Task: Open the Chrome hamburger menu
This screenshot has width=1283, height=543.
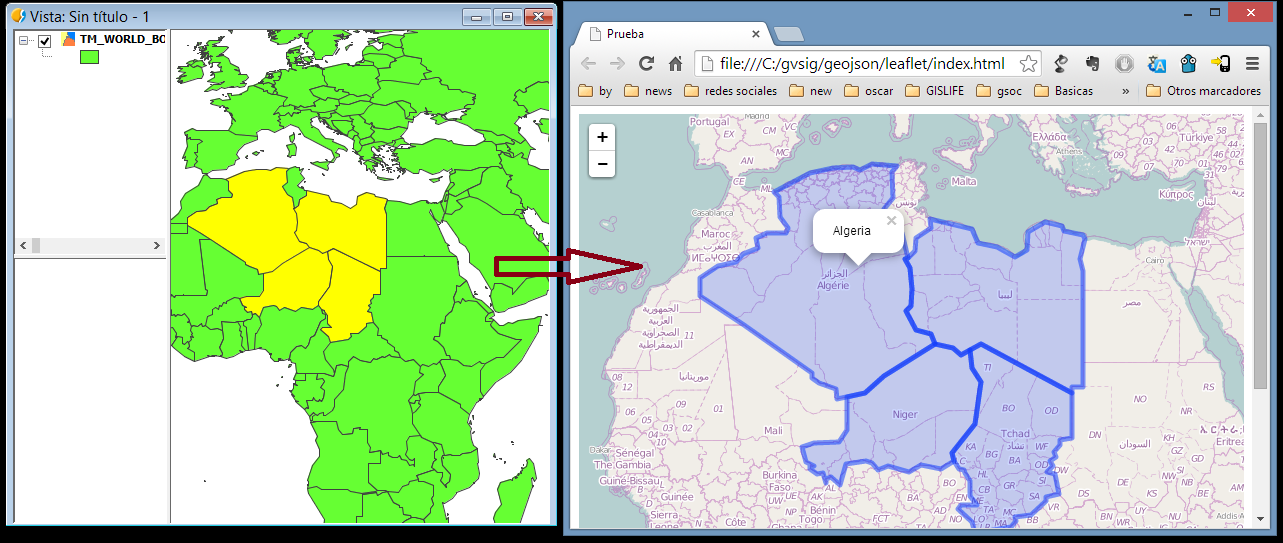Action: tap(1252, 64)
